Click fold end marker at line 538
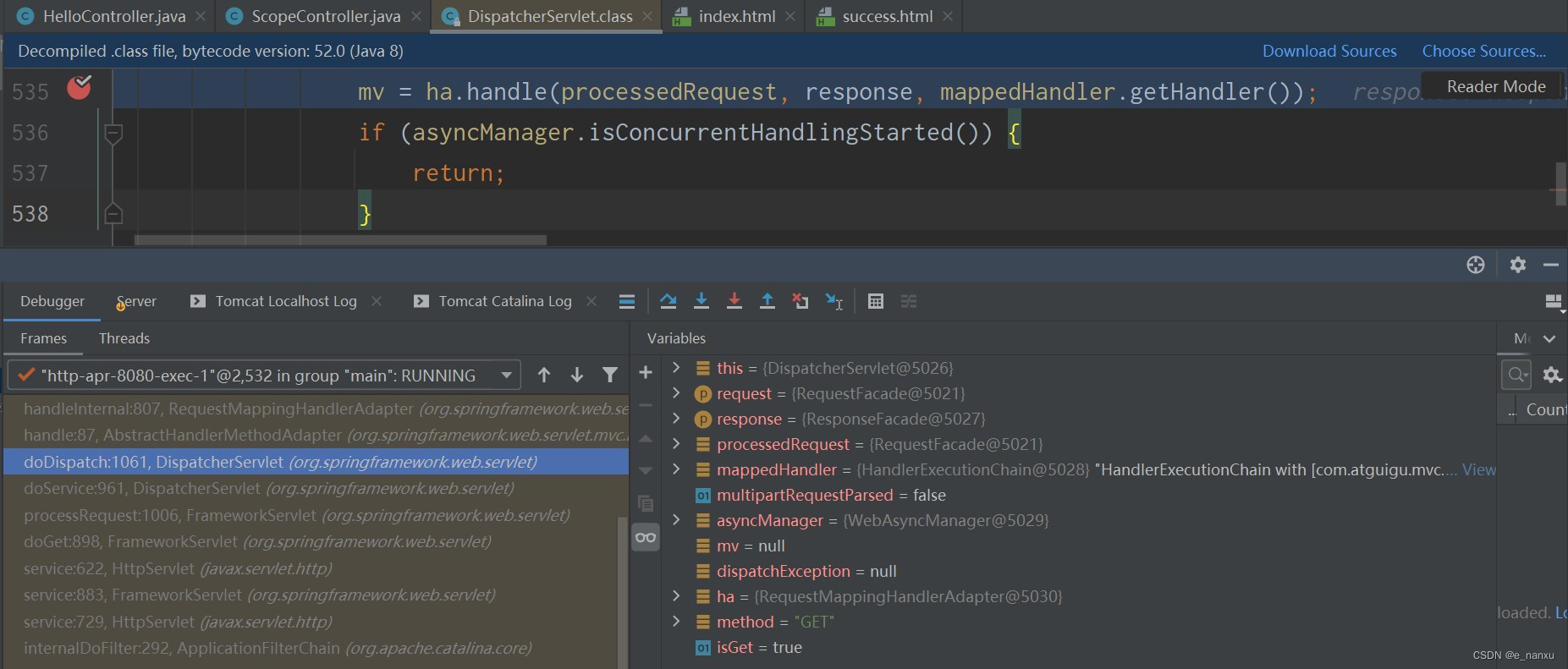The image size is (1568, 669). [113, 213]
